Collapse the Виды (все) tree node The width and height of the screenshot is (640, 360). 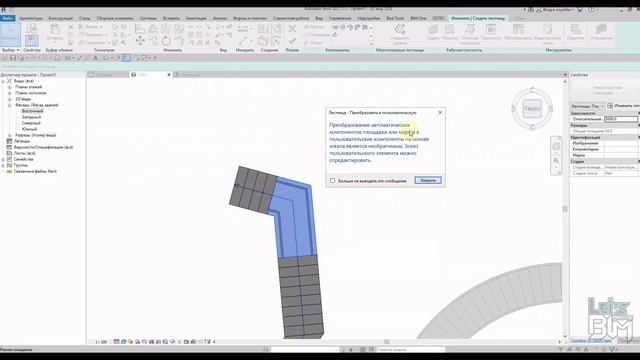(3, 81)
